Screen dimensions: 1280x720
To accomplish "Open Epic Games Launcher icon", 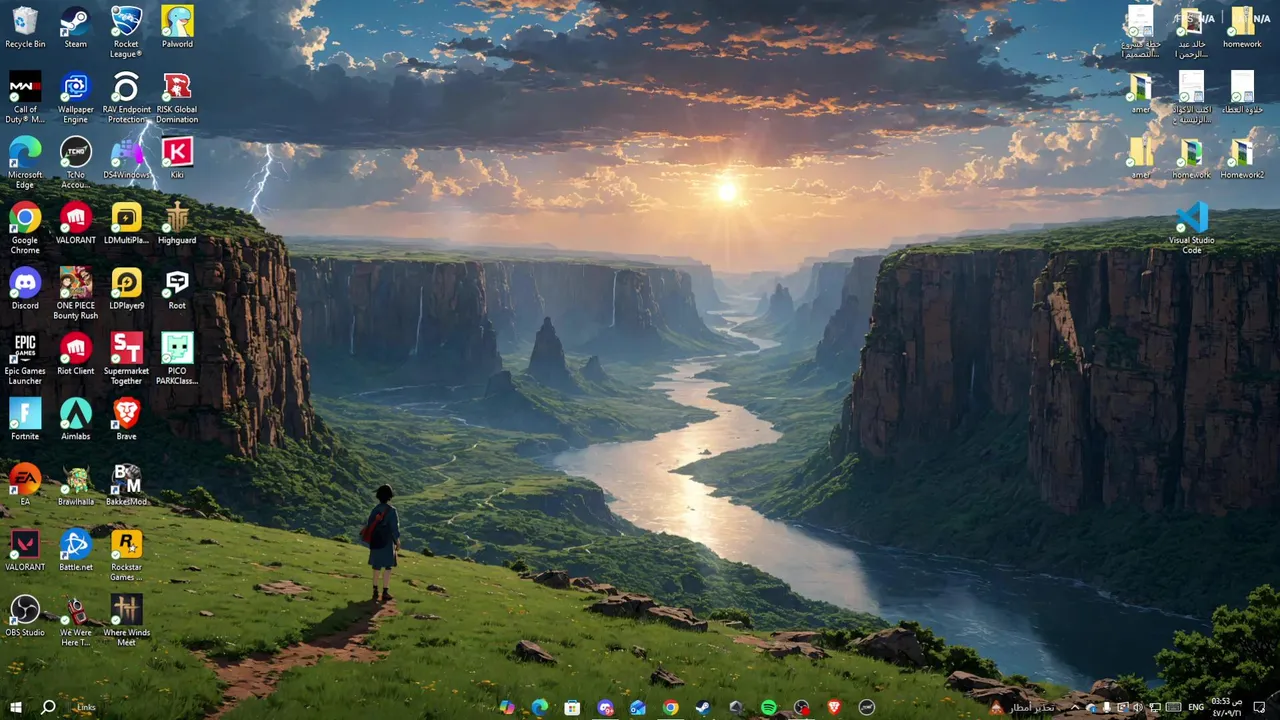I will [25, 359].
